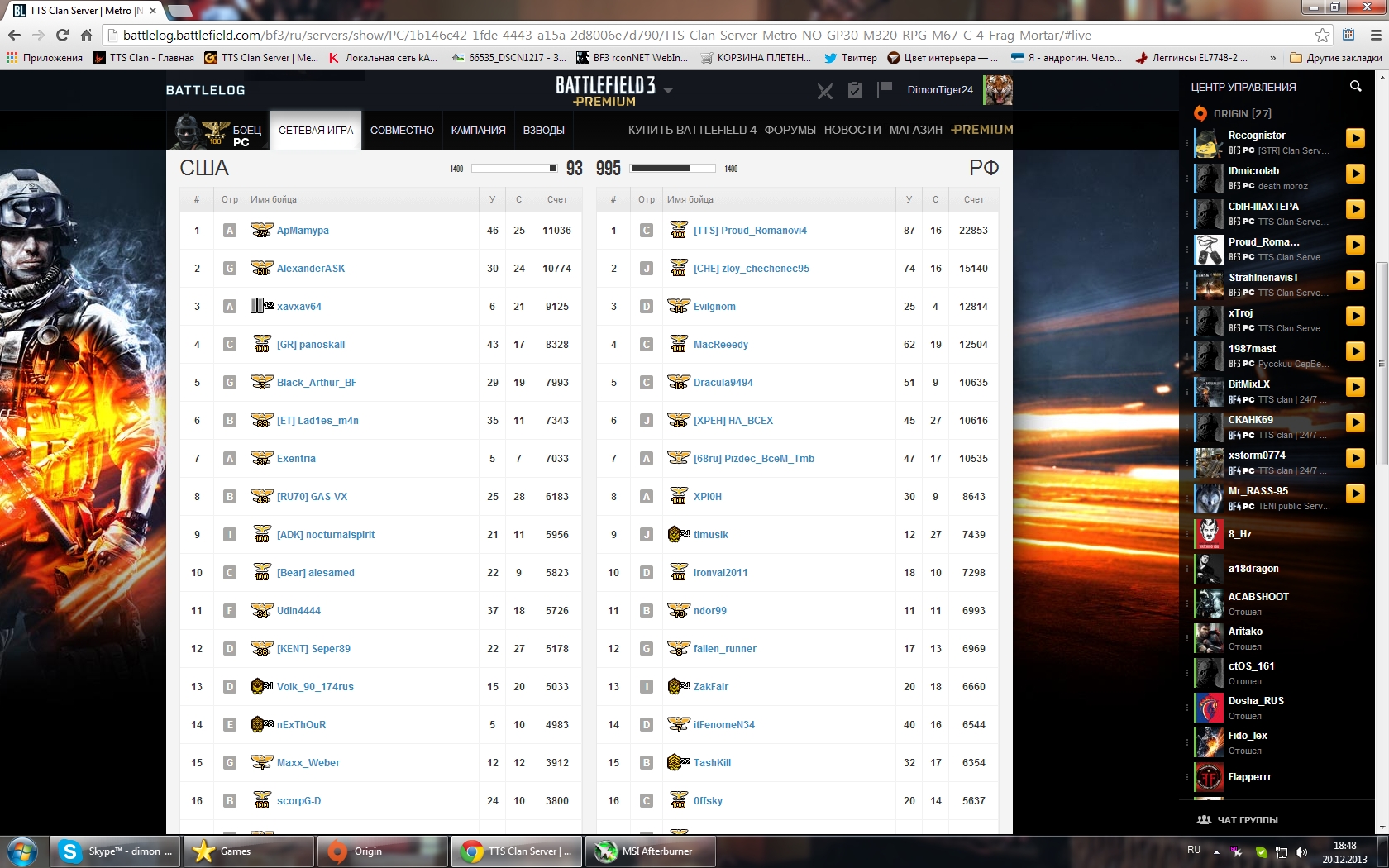Join IDmicrolab's game via the yellow play button
The height and width of the screenshot is (868, 1389).
pos(1355,174)
